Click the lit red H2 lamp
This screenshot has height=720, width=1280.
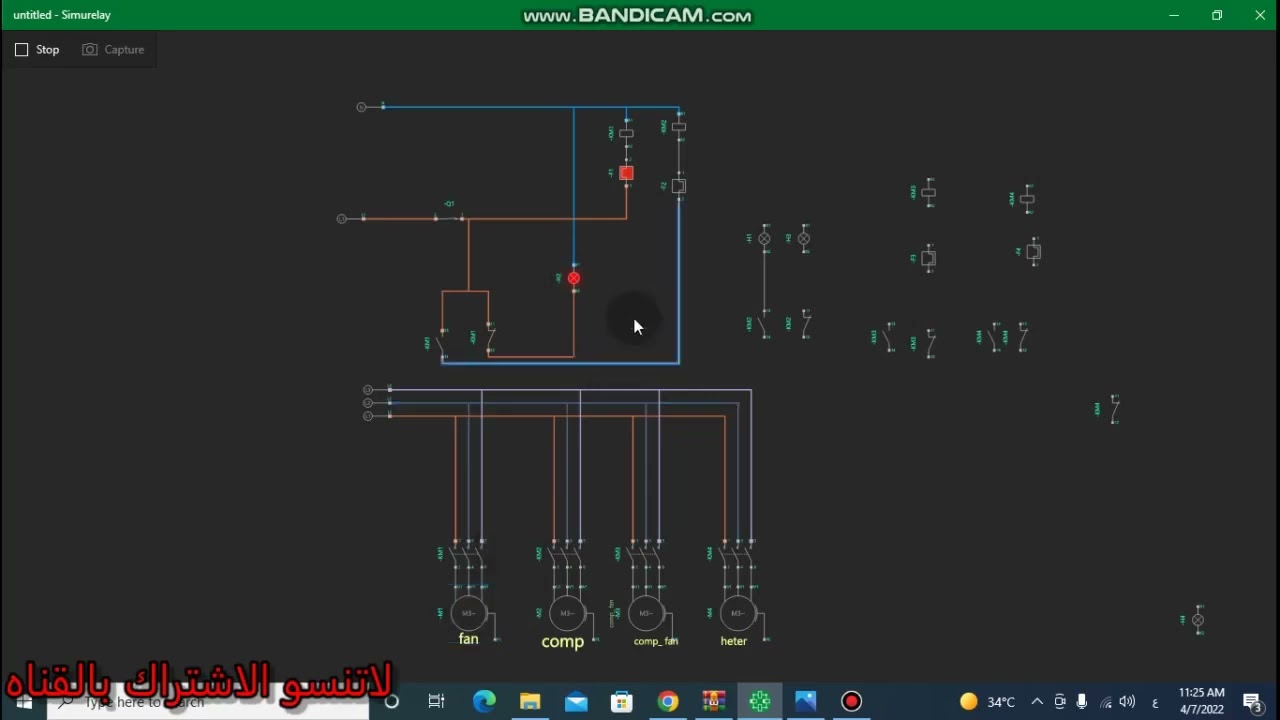574,278
